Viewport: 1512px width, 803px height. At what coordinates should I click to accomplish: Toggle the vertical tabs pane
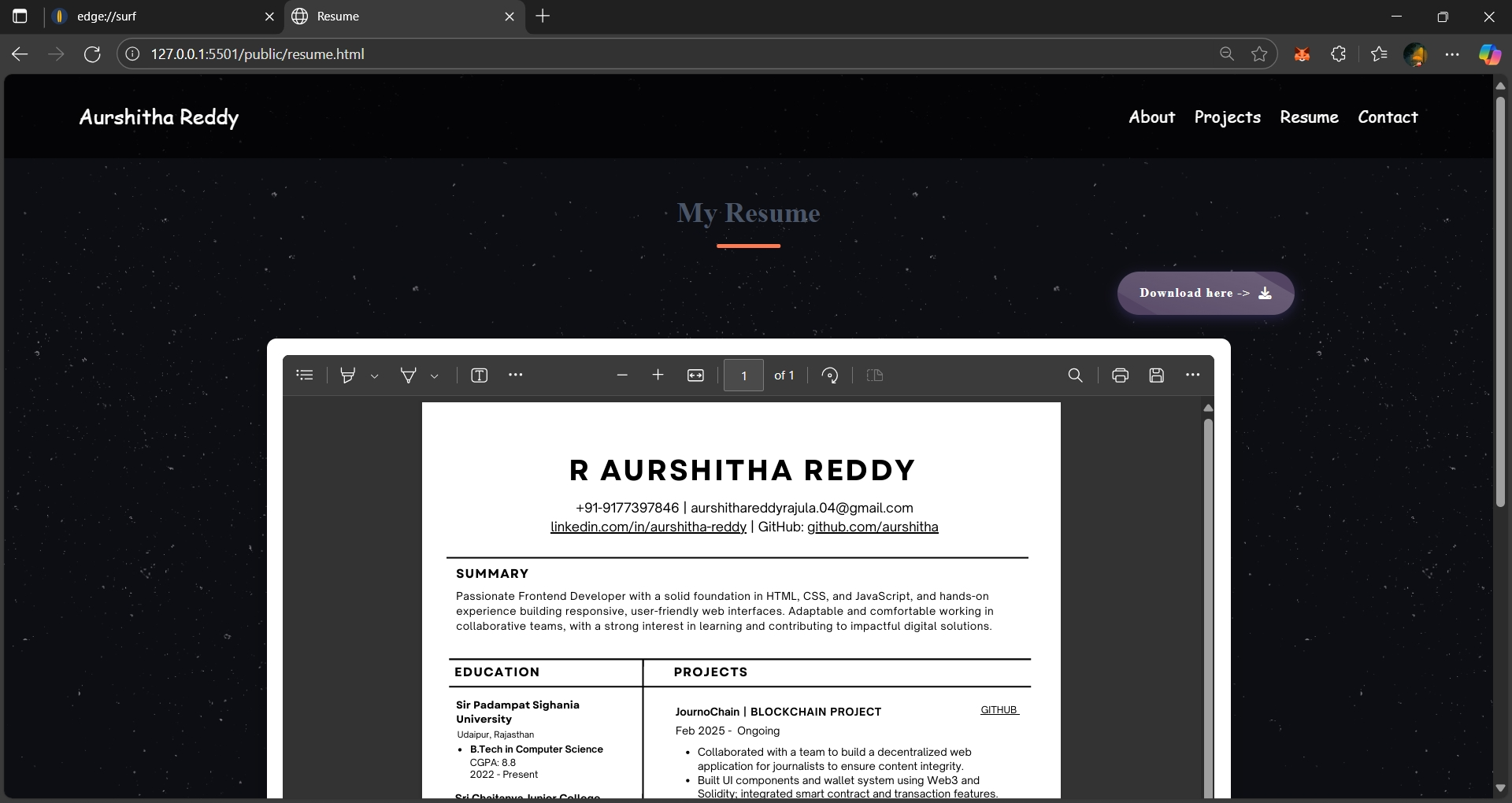(x=20, y=16)
